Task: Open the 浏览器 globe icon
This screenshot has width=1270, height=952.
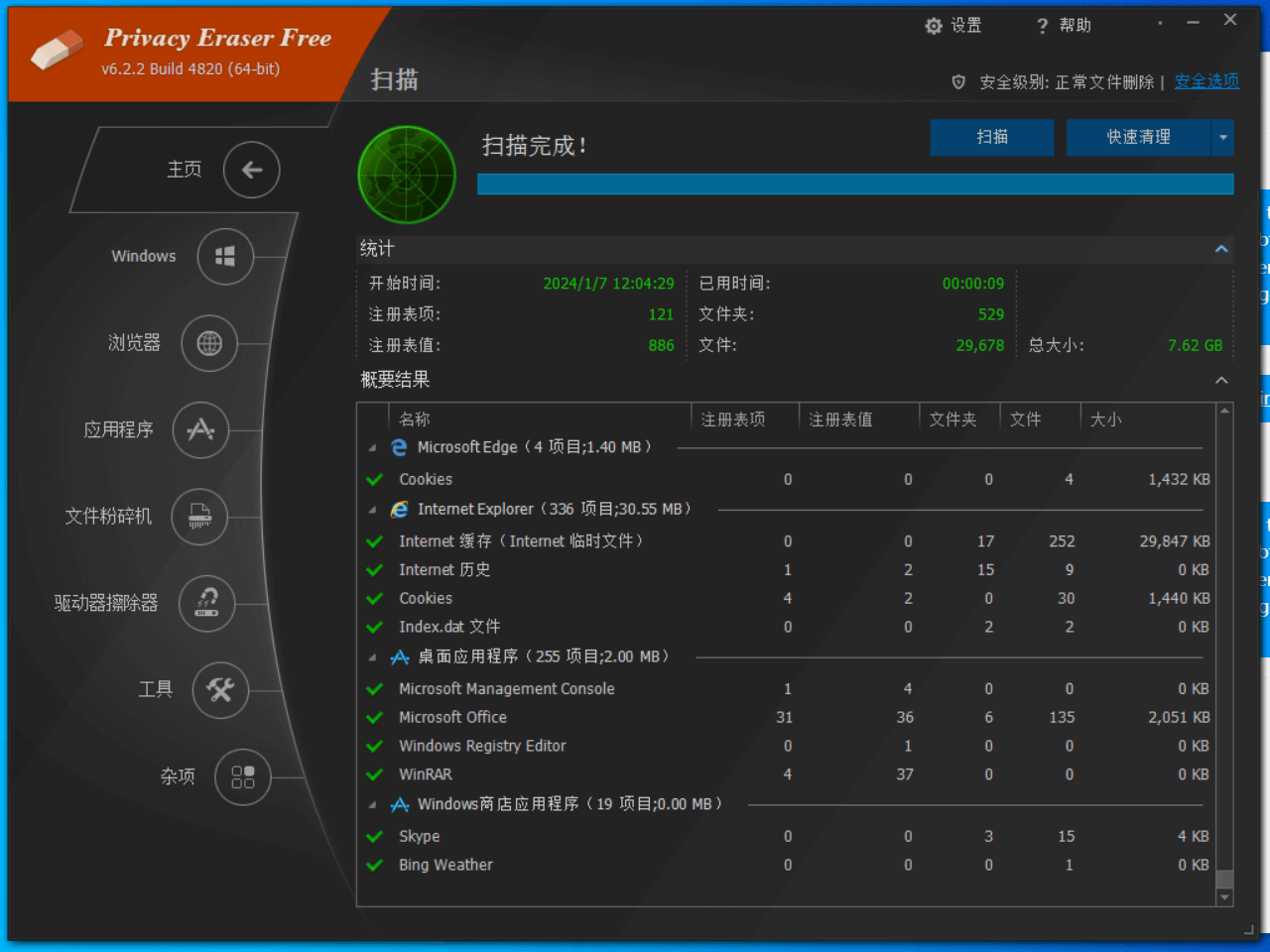Action: coord(209,343)
